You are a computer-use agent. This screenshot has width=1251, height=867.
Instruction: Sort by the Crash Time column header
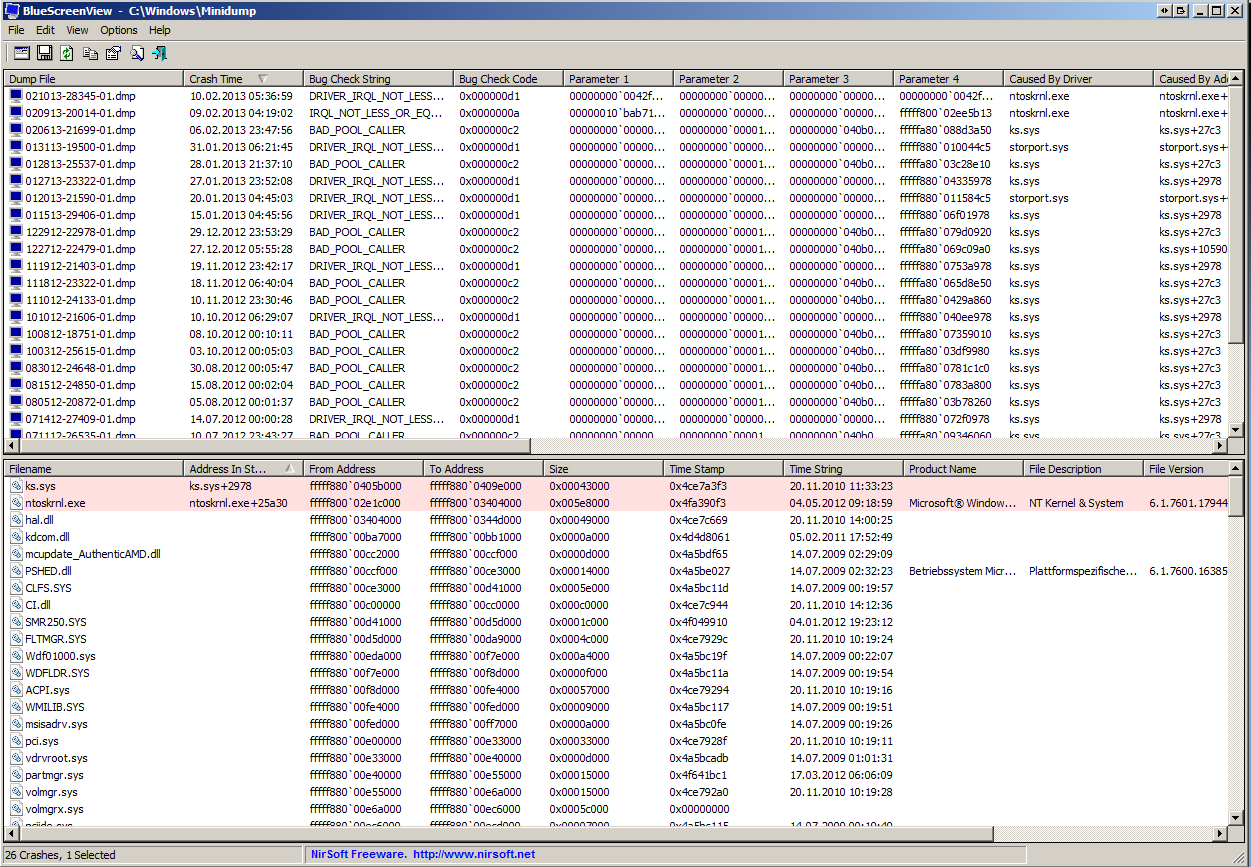click(x=244, y=78)
